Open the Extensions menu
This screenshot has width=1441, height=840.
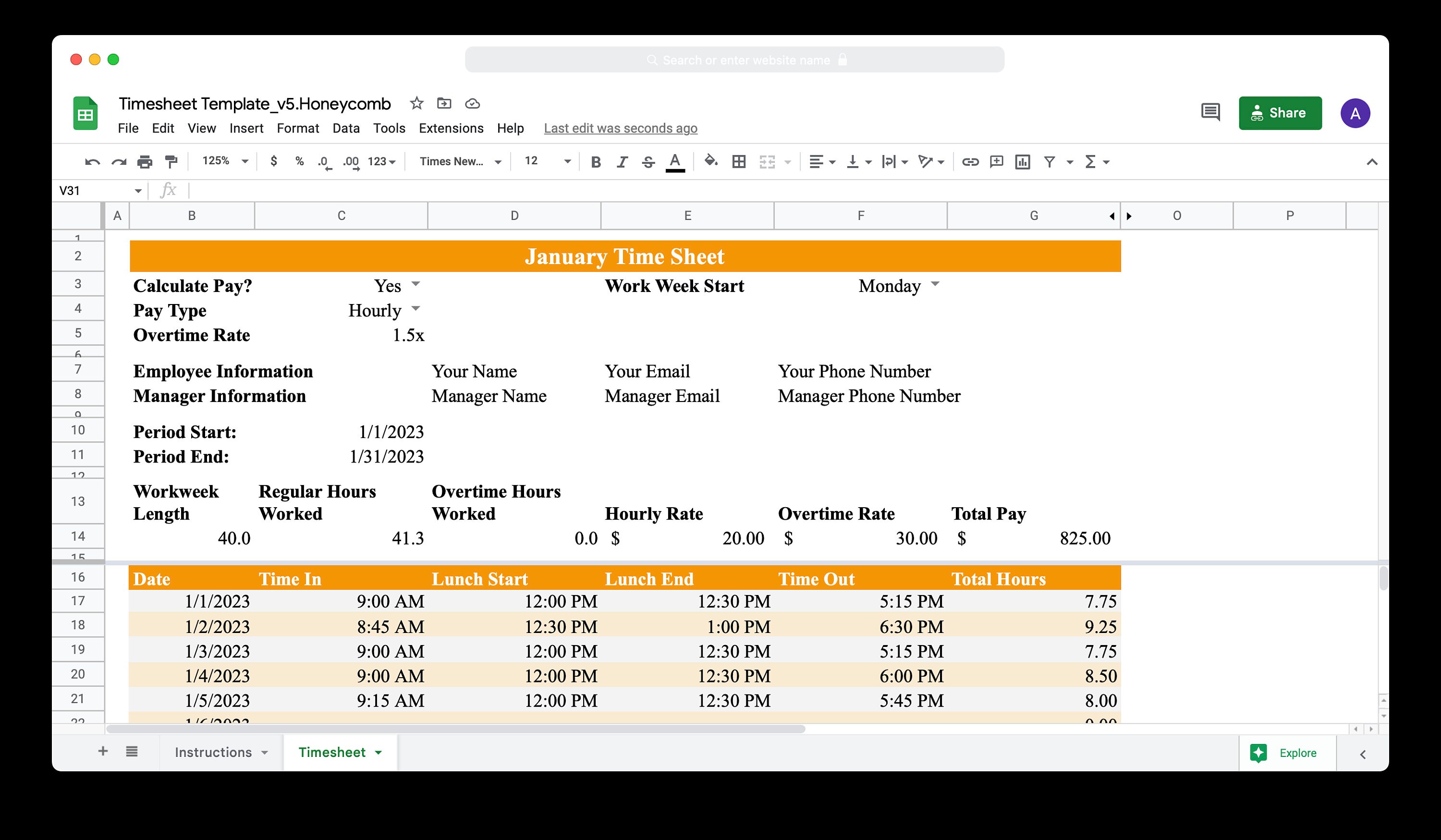[451, 128]
